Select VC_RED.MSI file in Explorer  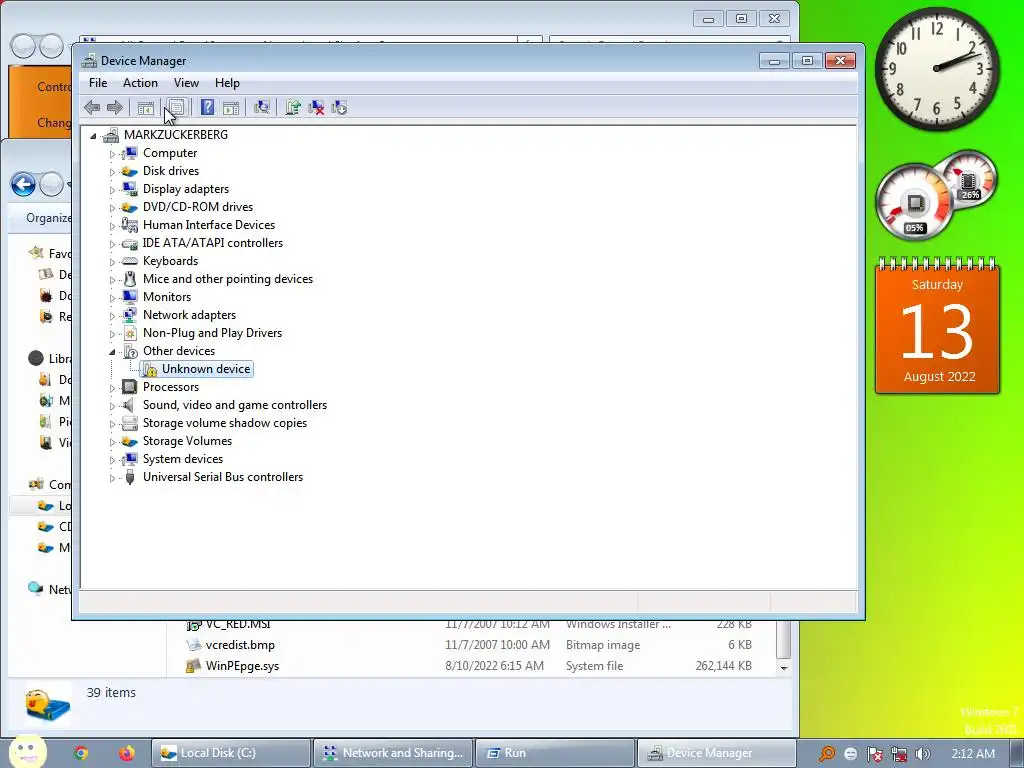(238, 624)
